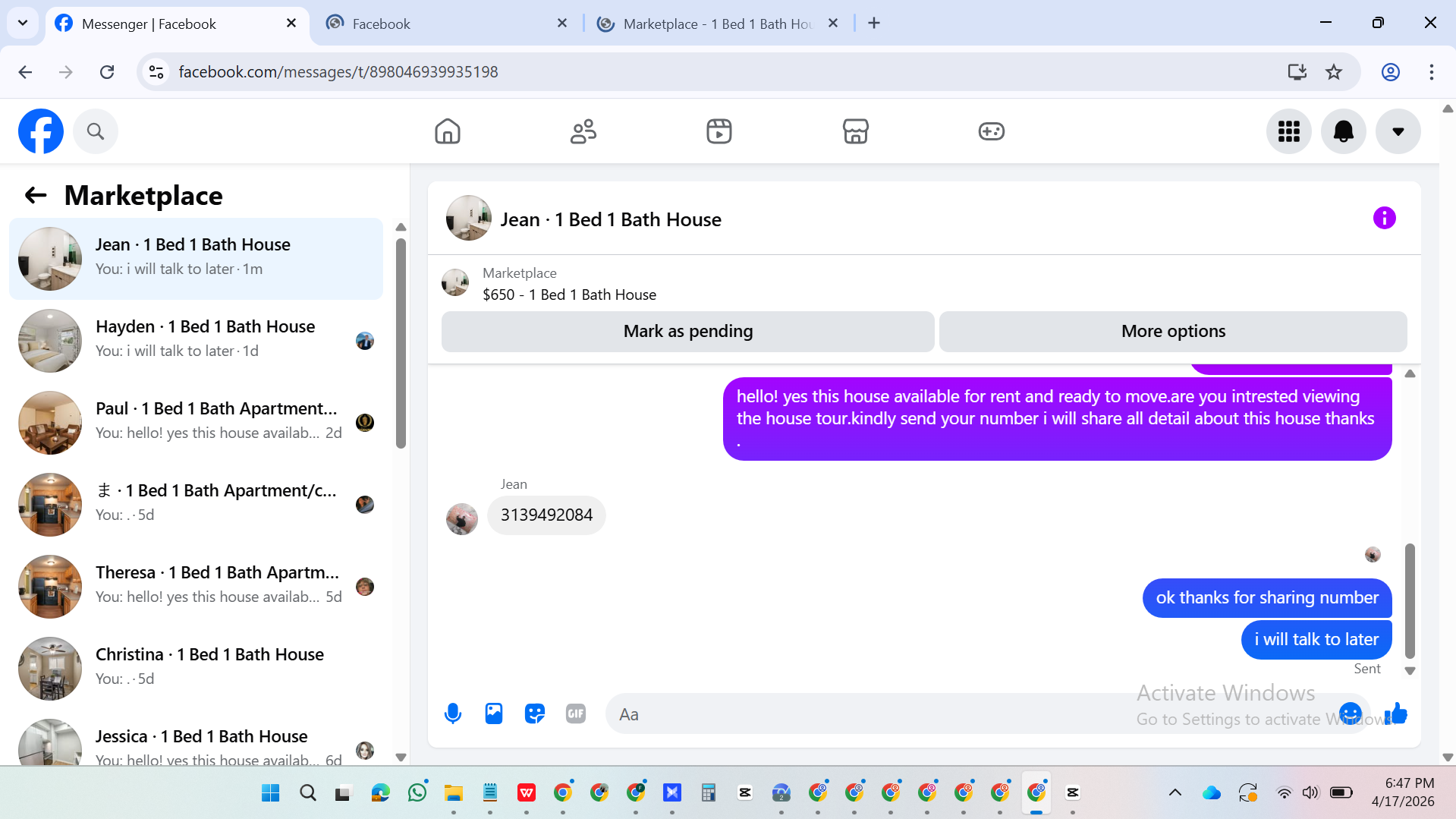Open Christina 1 Bed 1 Bath House chat
The height and width of the screenshot is (819, 1456).
196,669
